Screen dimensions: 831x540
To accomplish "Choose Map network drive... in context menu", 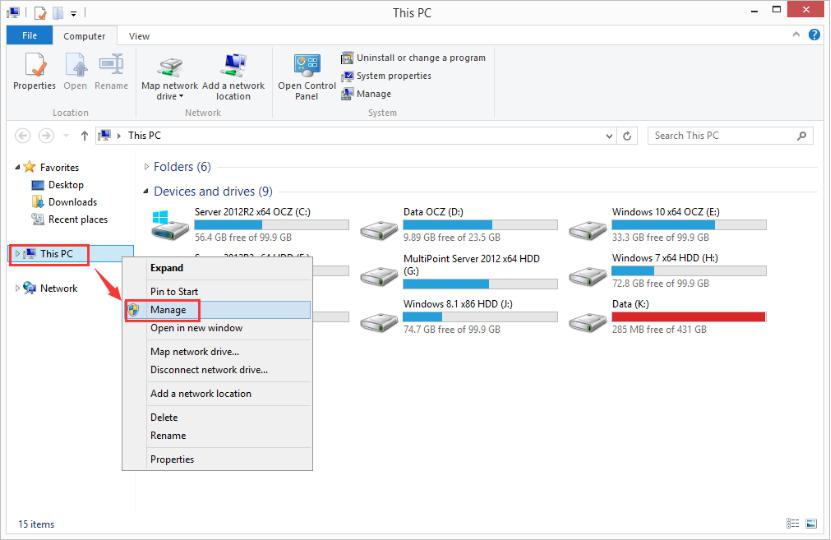I will click(217, 352).
